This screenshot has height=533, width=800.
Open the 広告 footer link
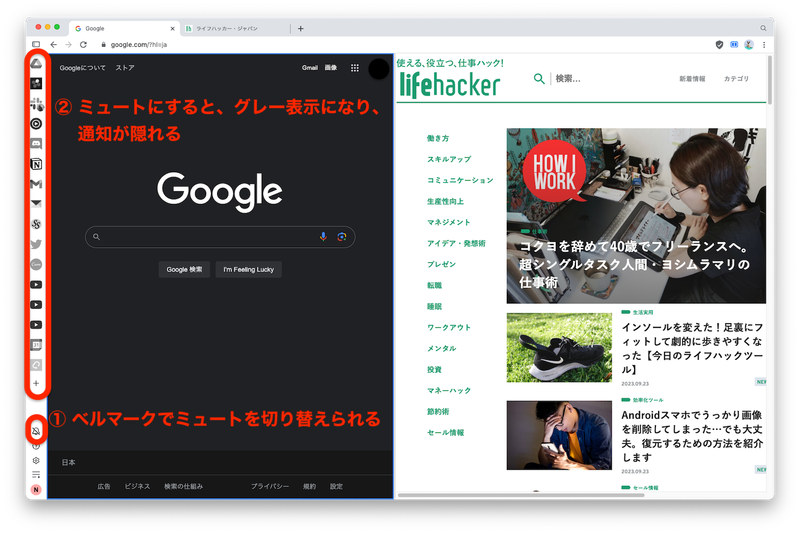click(104, 487)
